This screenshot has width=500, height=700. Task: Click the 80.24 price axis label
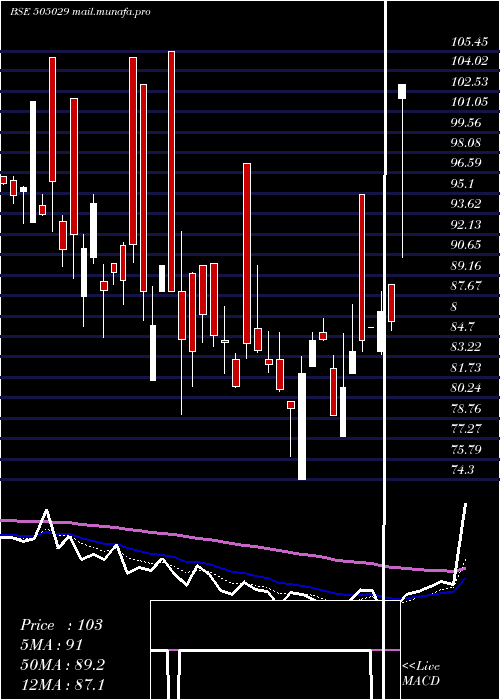click(x=467, y=388)
